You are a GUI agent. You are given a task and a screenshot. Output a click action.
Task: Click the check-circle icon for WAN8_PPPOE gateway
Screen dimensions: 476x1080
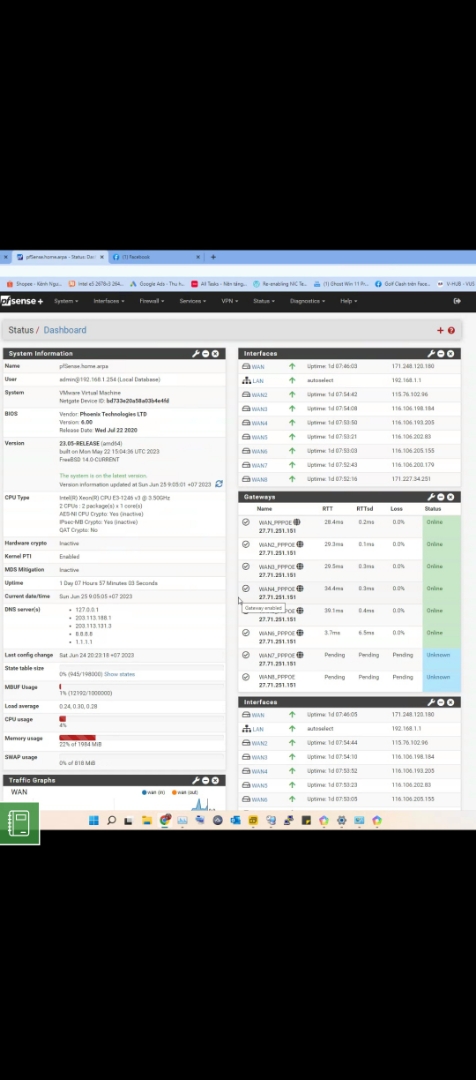point(246,677)
